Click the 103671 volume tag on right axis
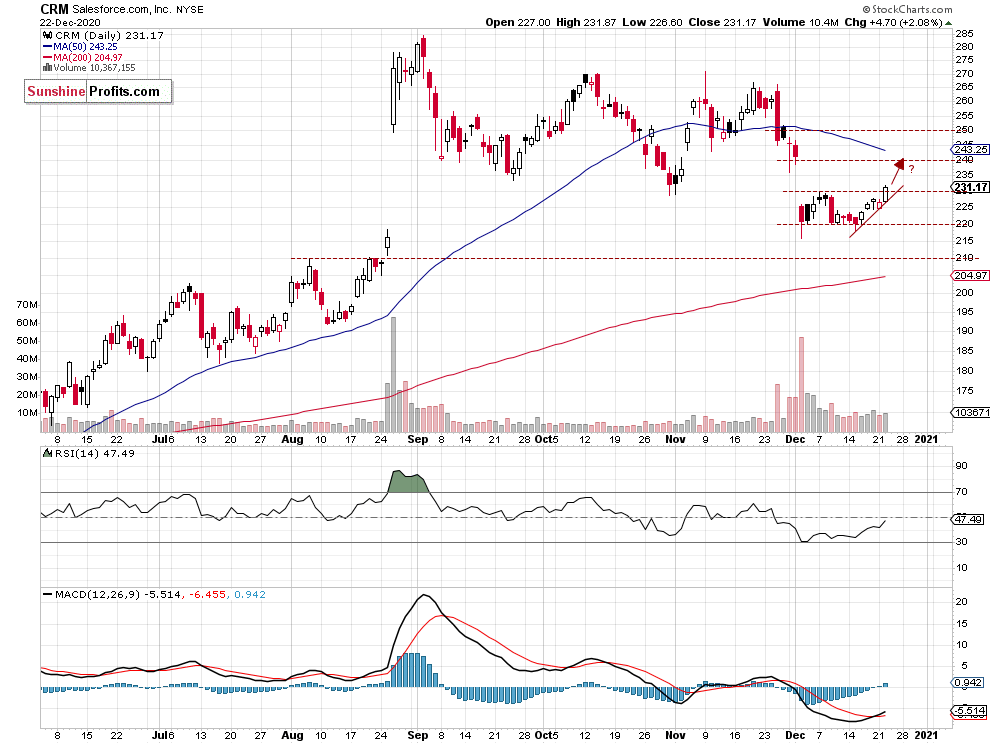 coord(970,412)
